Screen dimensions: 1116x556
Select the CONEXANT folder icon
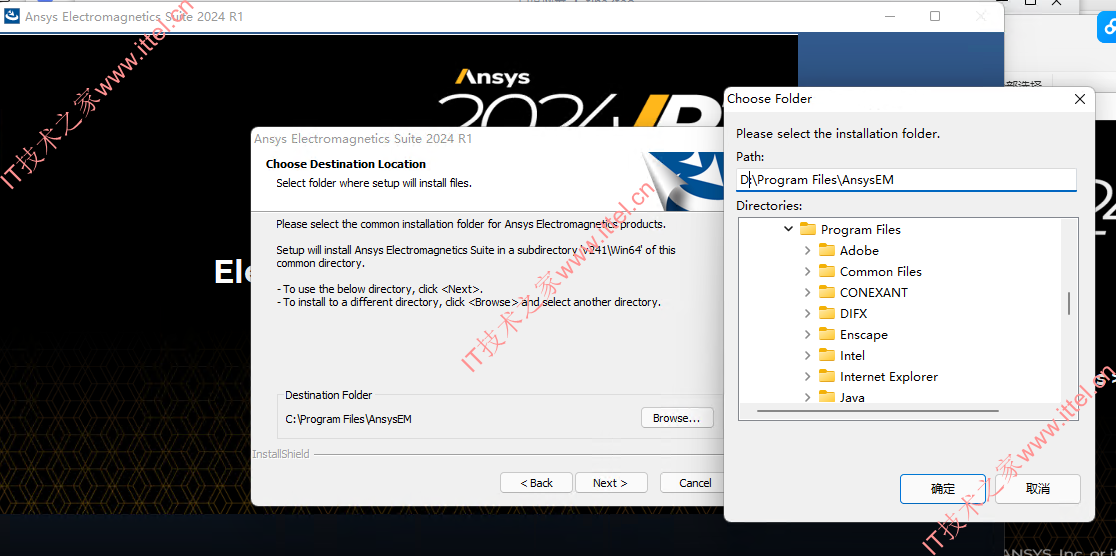tap(826, 292)
